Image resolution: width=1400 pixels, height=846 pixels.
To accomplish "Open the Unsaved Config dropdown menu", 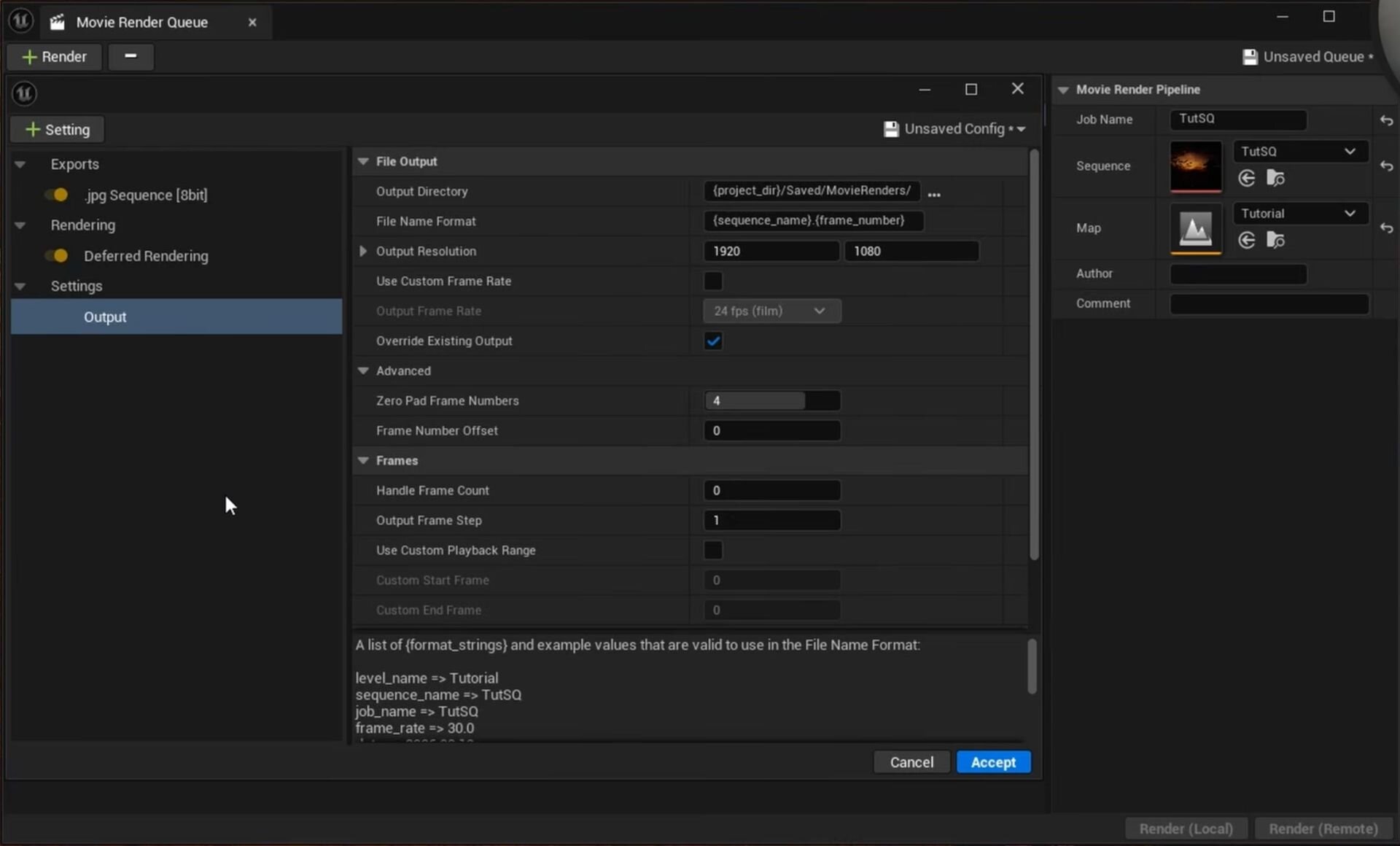I will click(1021, 129).
